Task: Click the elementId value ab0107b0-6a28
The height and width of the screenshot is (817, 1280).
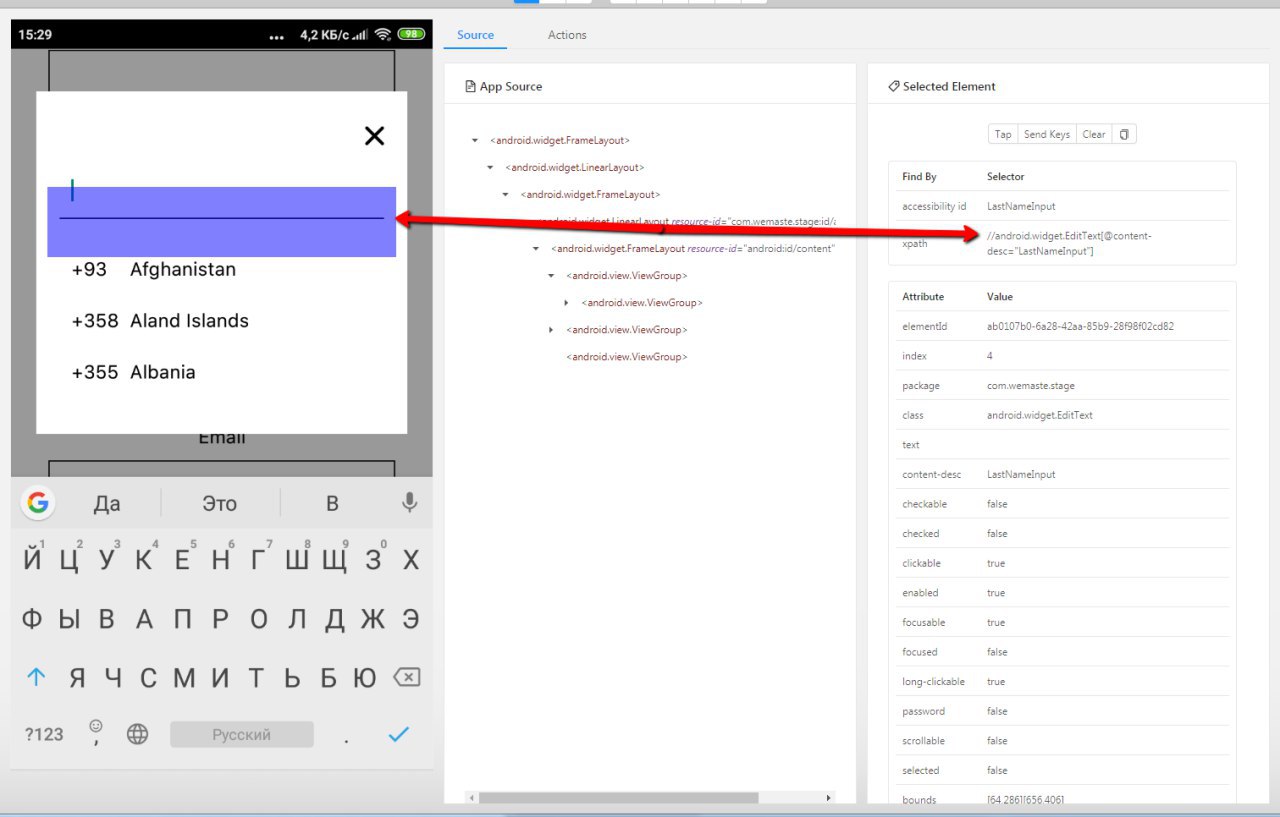Action: (x=1080, y=326)
